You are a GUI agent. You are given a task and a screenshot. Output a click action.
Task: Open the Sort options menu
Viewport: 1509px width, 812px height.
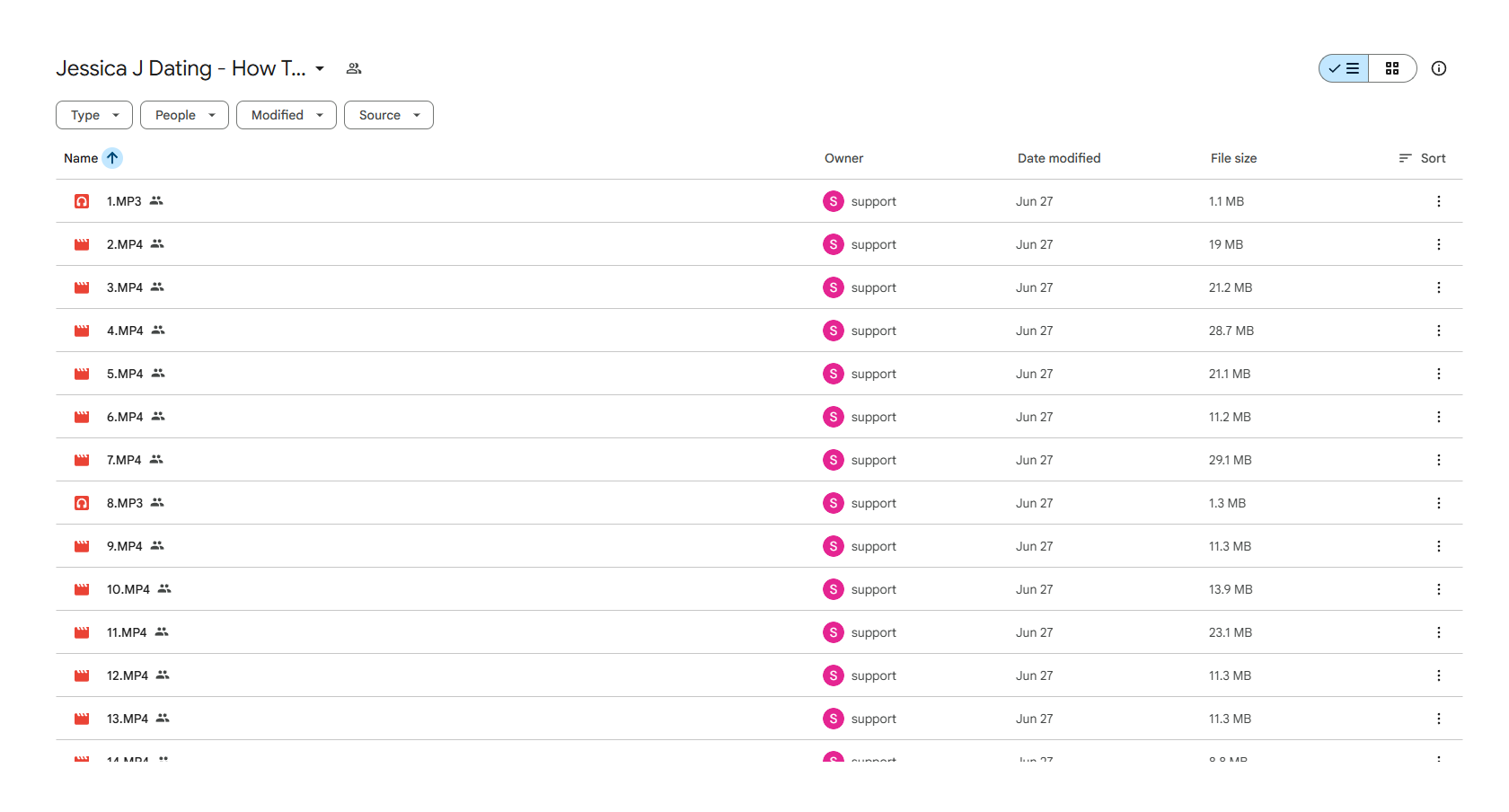click(x=1422, y=158)
